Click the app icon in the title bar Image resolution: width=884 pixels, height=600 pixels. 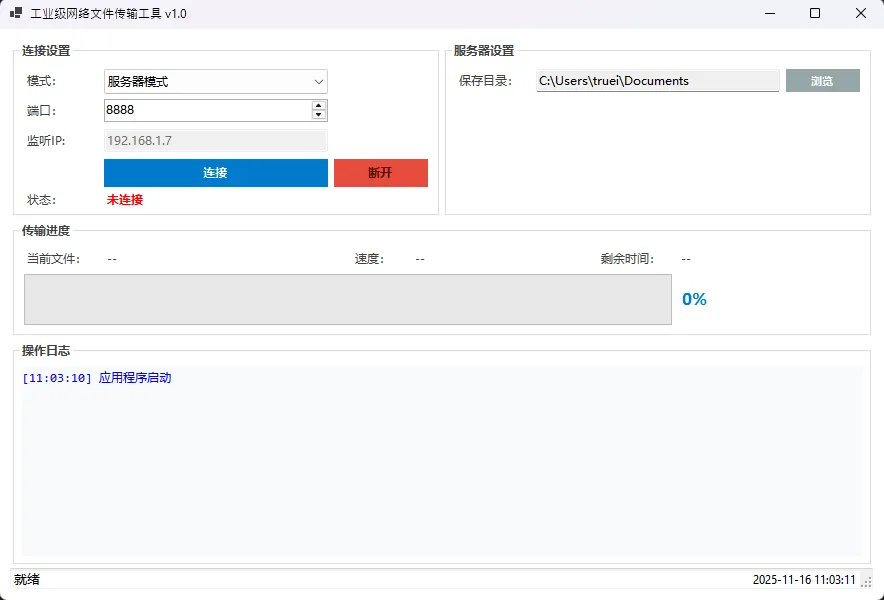coord(16,14)
